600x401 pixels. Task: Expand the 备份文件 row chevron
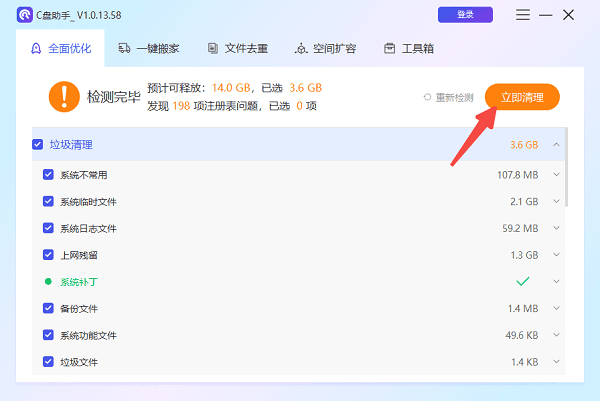(556, 308)
